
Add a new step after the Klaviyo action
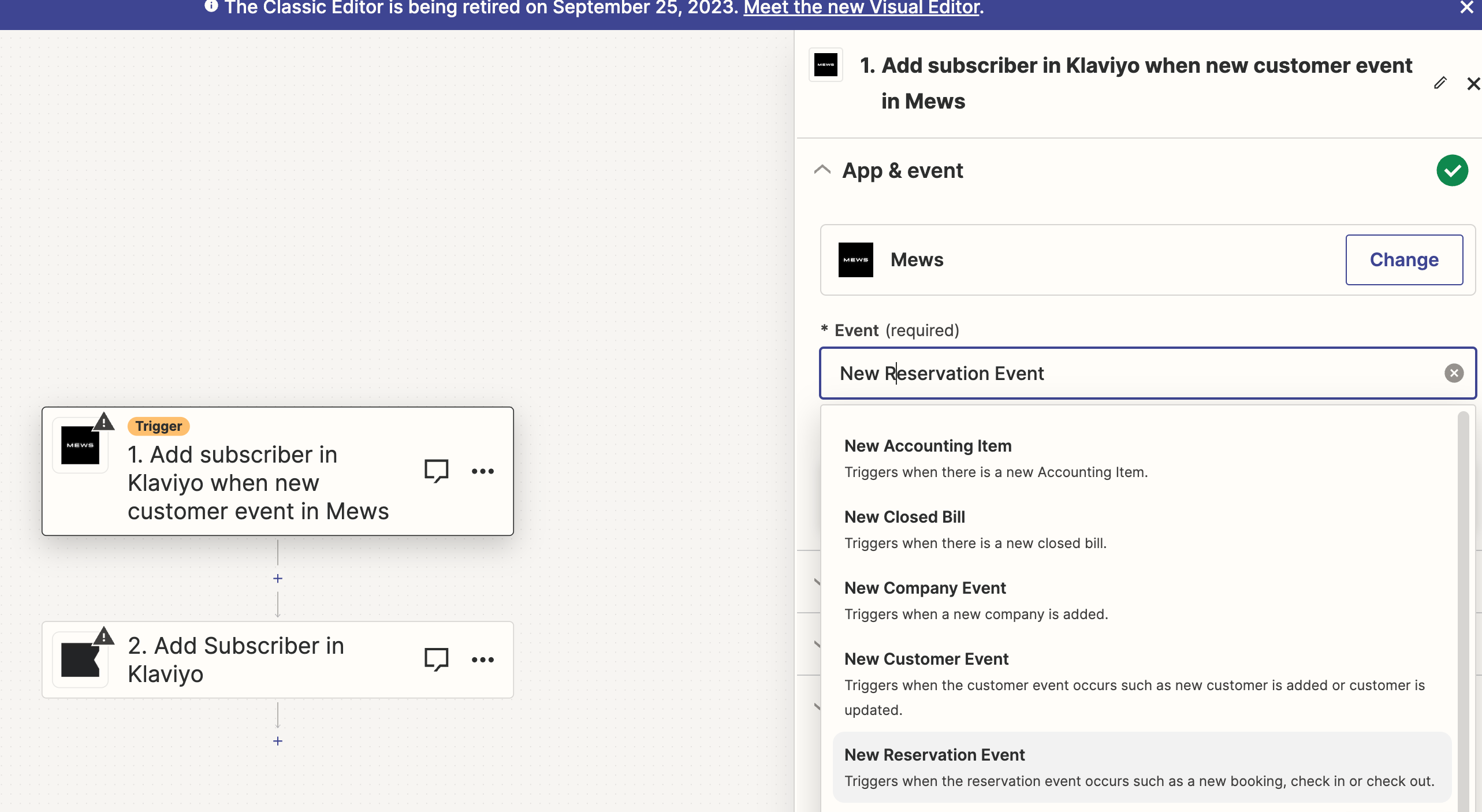tap(278, 741)
